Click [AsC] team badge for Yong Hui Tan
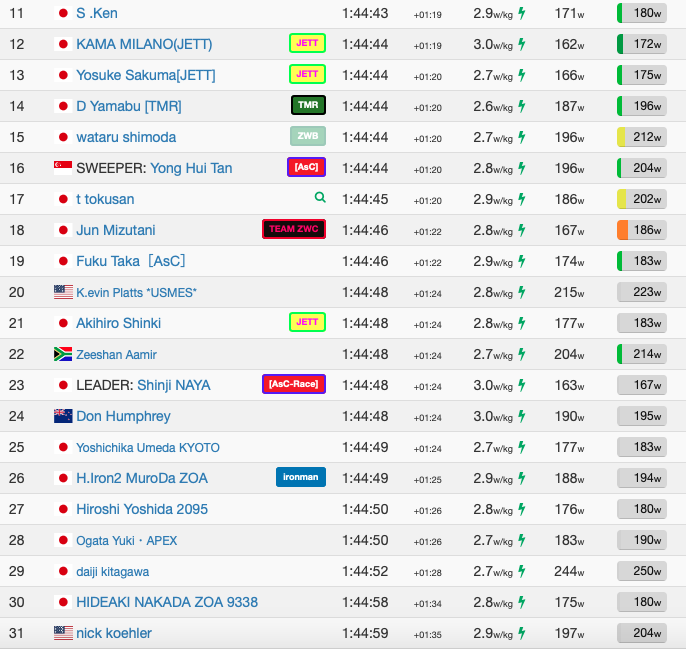Screen dimensions: 686x649 (x=306, y=167)
